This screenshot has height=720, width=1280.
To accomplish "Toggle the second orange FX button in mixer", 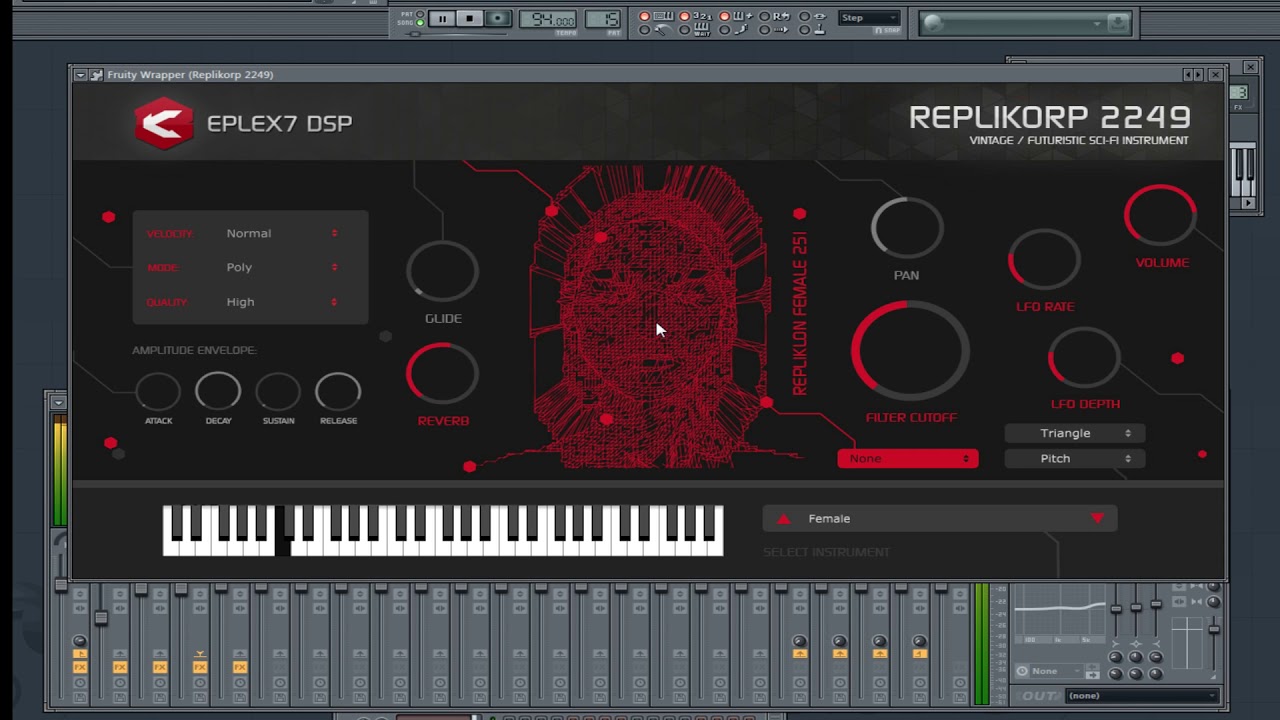I will click(120, 667).
